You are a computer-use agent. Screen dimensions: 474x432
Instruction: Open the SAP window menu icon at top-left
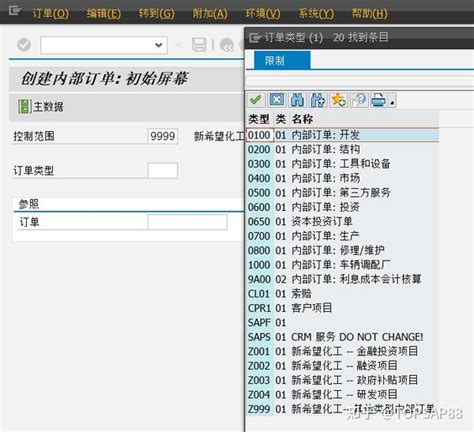[x=15, y=11]
